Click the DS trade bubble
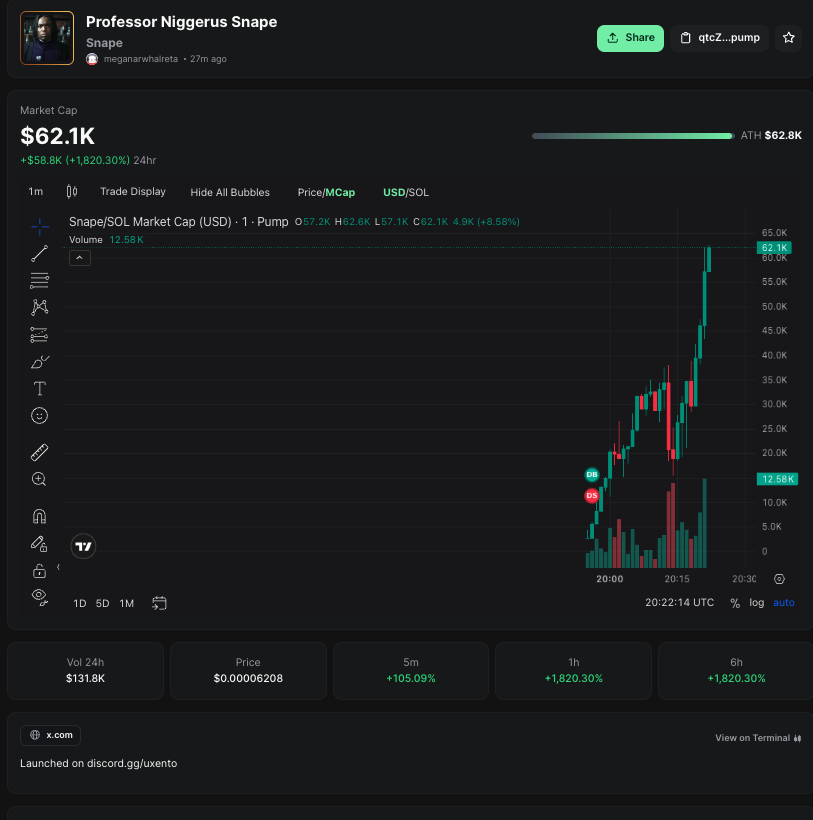Screen dimensions: 813x820 point(592,495)
